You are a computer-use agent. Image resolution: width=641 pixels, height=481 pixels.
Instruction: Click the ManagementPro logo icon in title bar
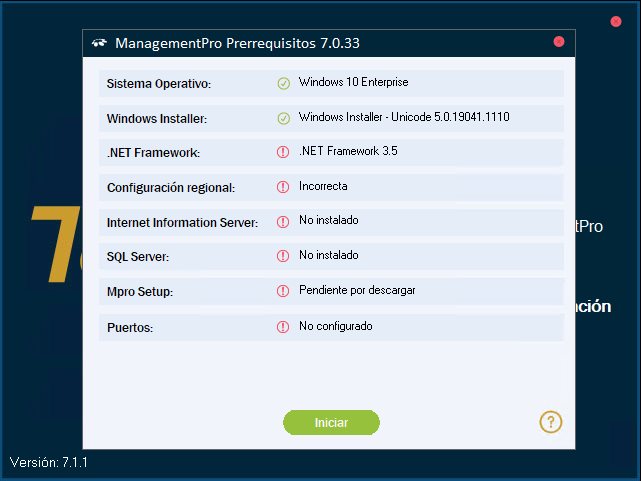[99, 43]
